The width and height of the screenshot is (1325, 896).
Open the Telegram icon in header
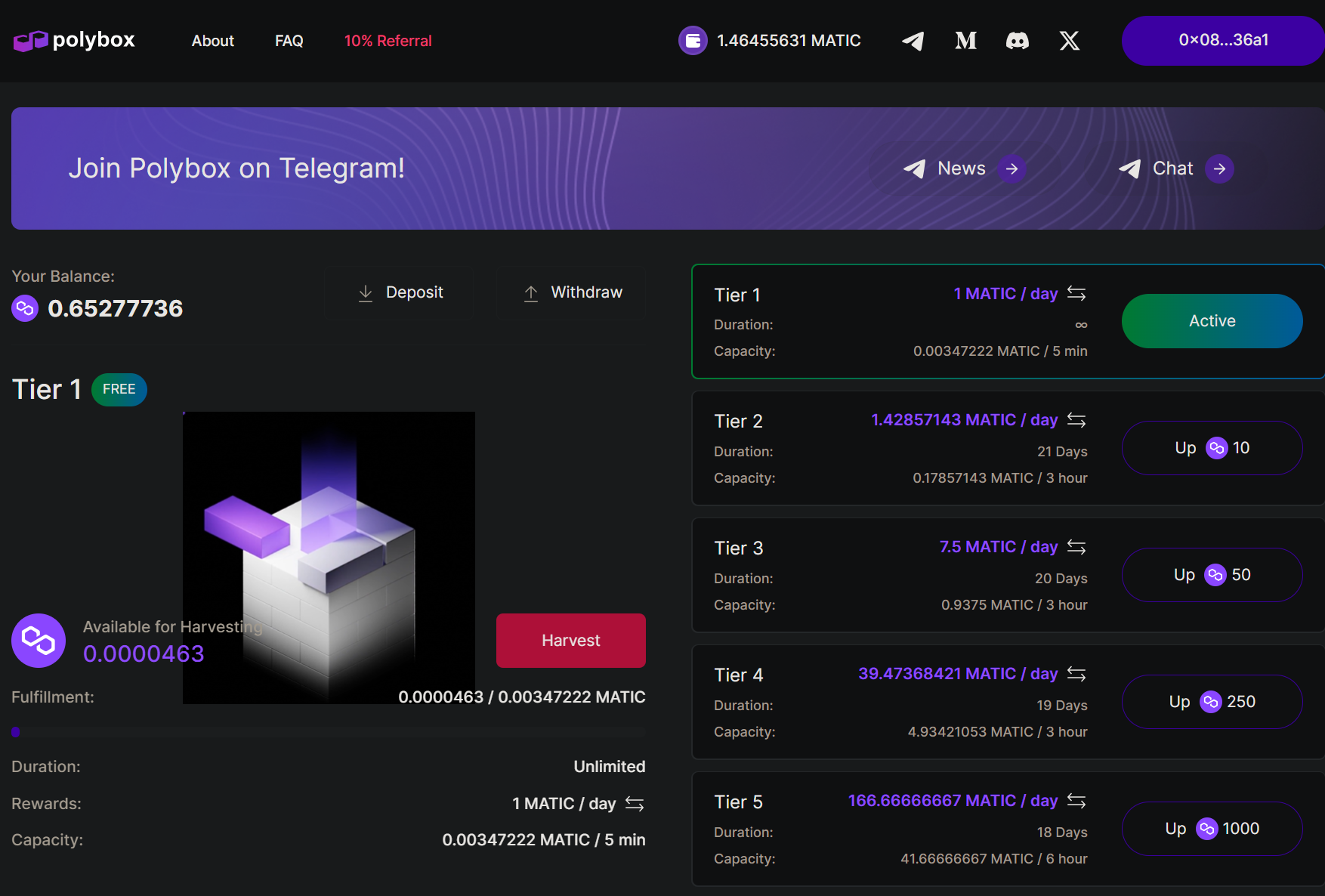coord(913,41)
